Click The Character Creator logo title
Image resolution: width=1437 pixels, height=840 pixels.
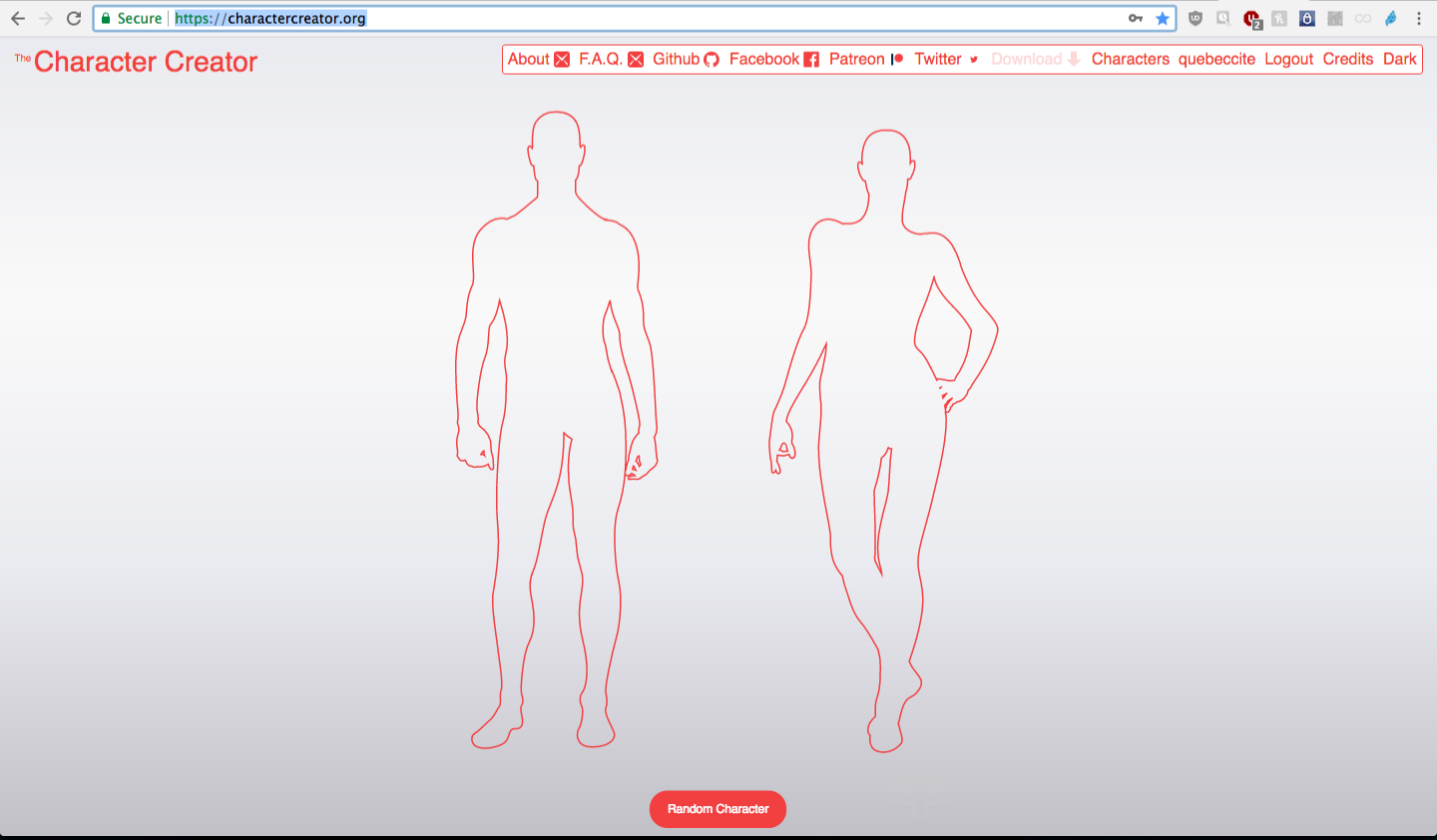[x=136, y=62]
